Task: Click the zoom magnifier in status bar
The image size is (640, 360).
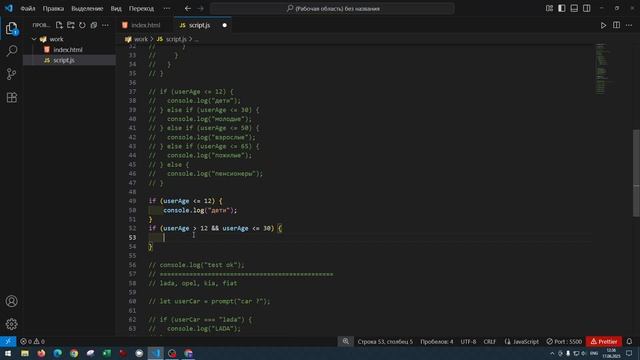Action: pos(346,341)
